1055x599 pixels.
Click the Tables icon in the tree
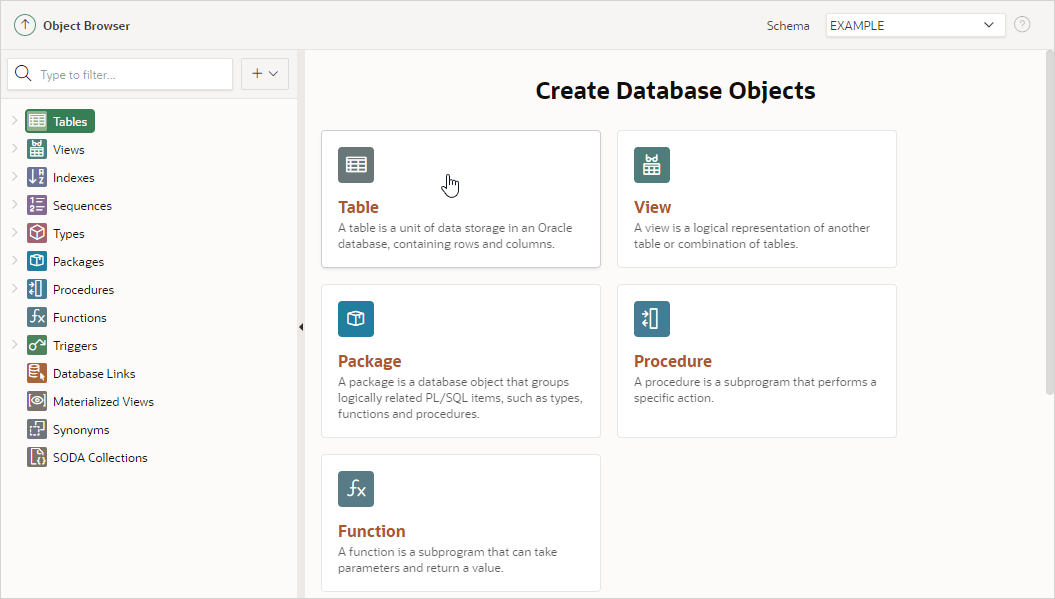coord(37,122)
